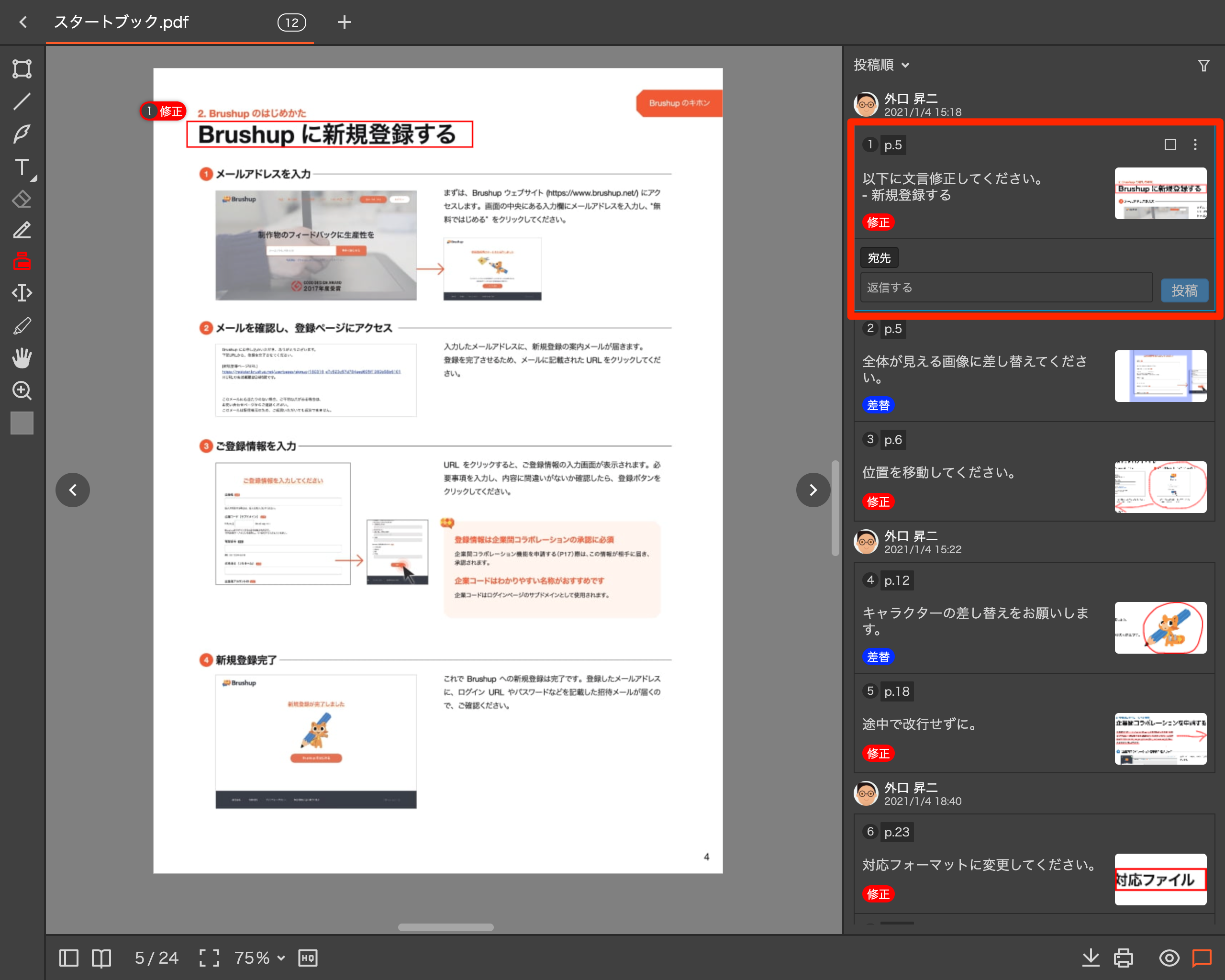
Task: Open the 投稿順 sort dropdown
Action: [x=881, y=66]
